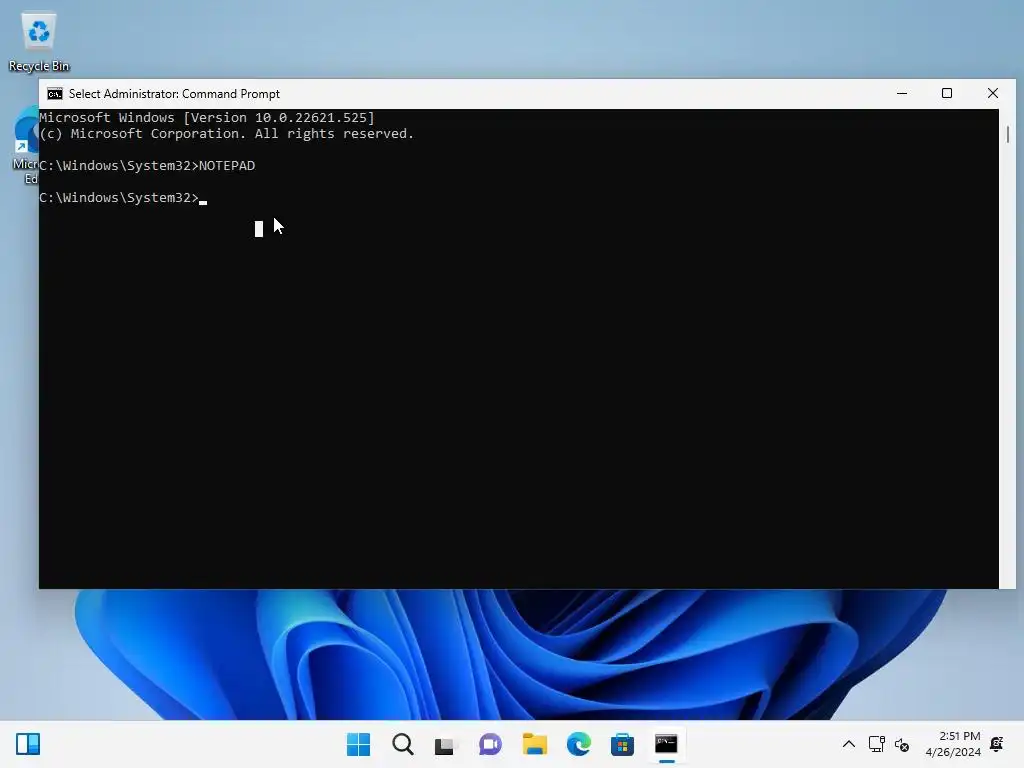Open Microsoft Store from taskbar

point(622,744)
